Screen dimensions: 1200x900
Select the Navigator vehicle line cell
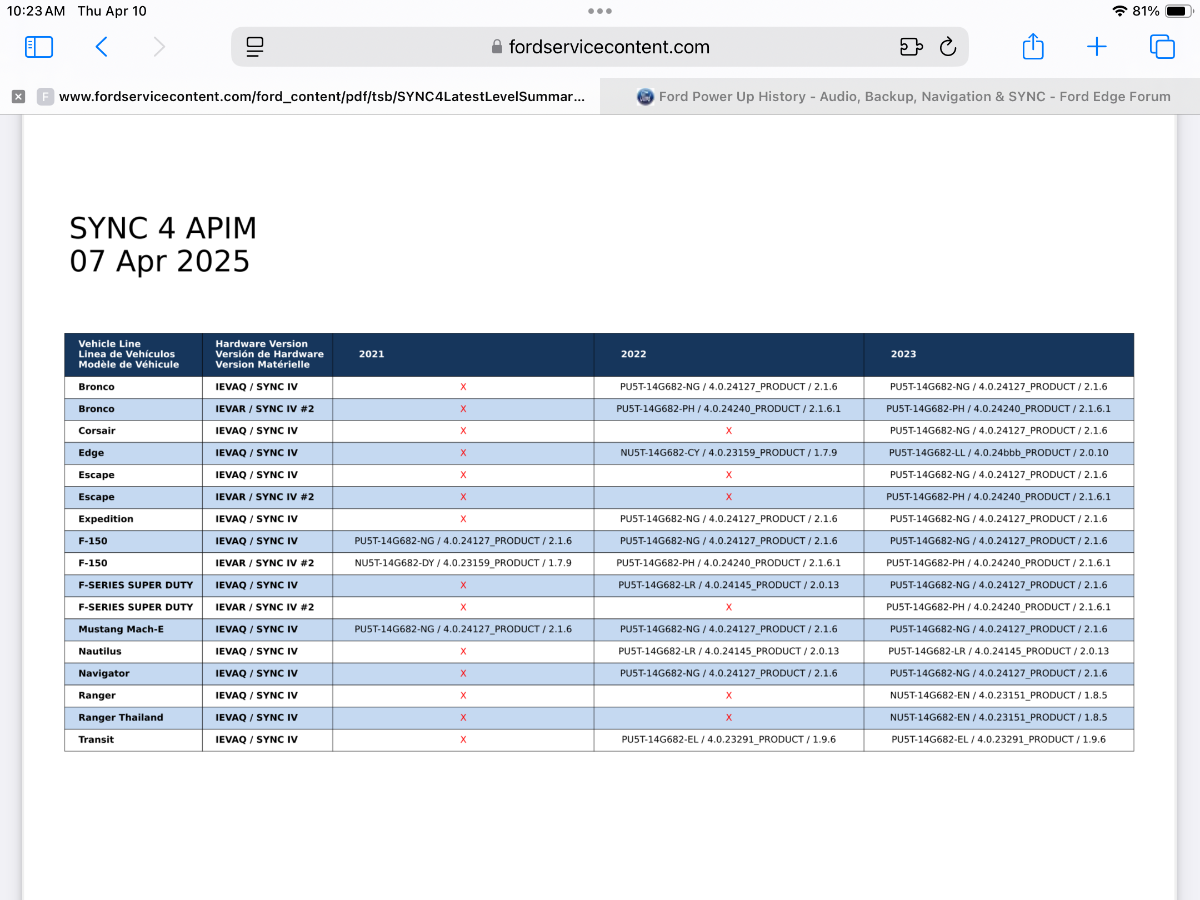pos(133,673)
